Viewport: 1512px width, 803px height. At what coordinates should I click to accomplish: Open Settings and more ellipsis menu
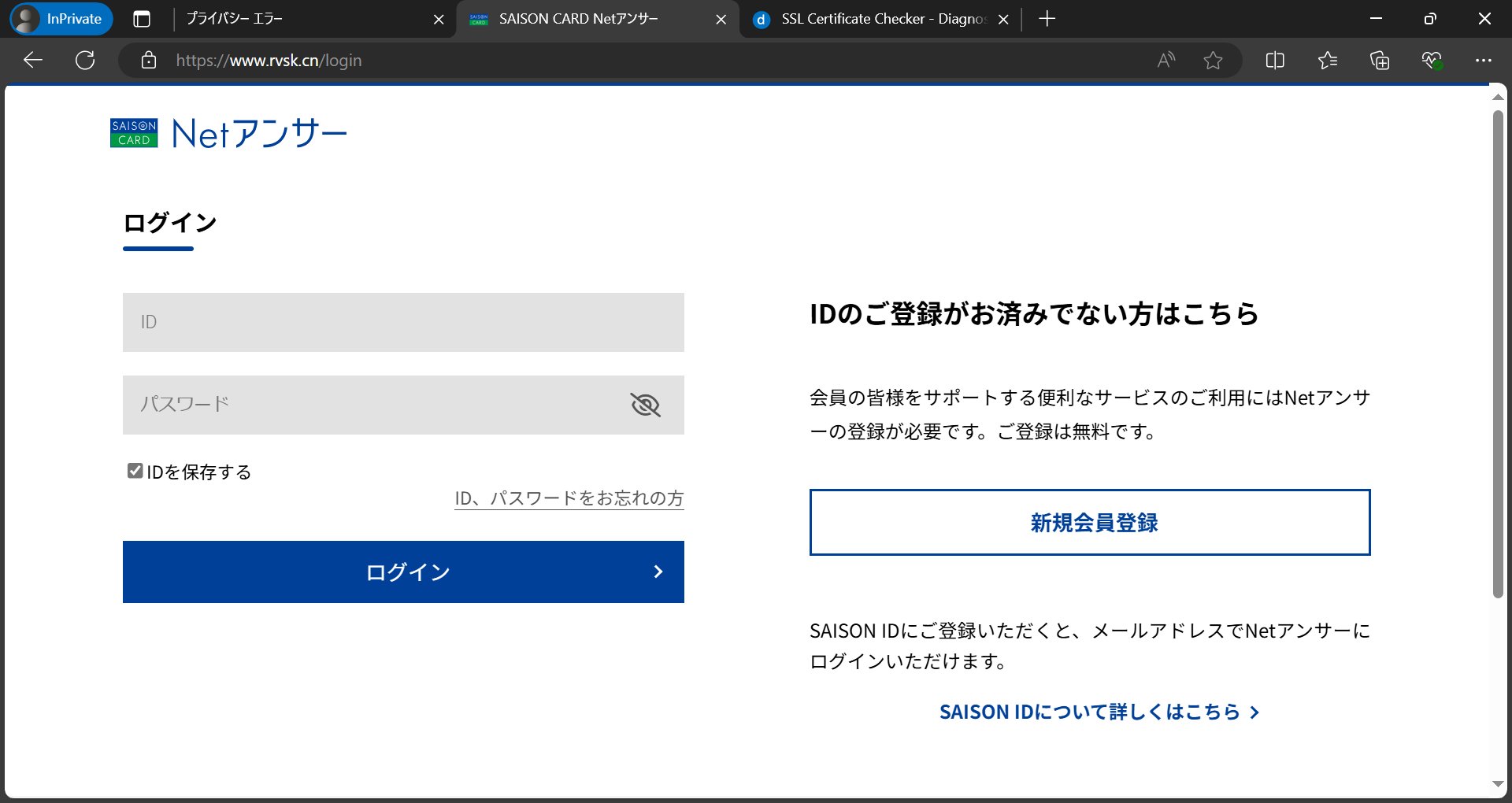pos(1484,61)
